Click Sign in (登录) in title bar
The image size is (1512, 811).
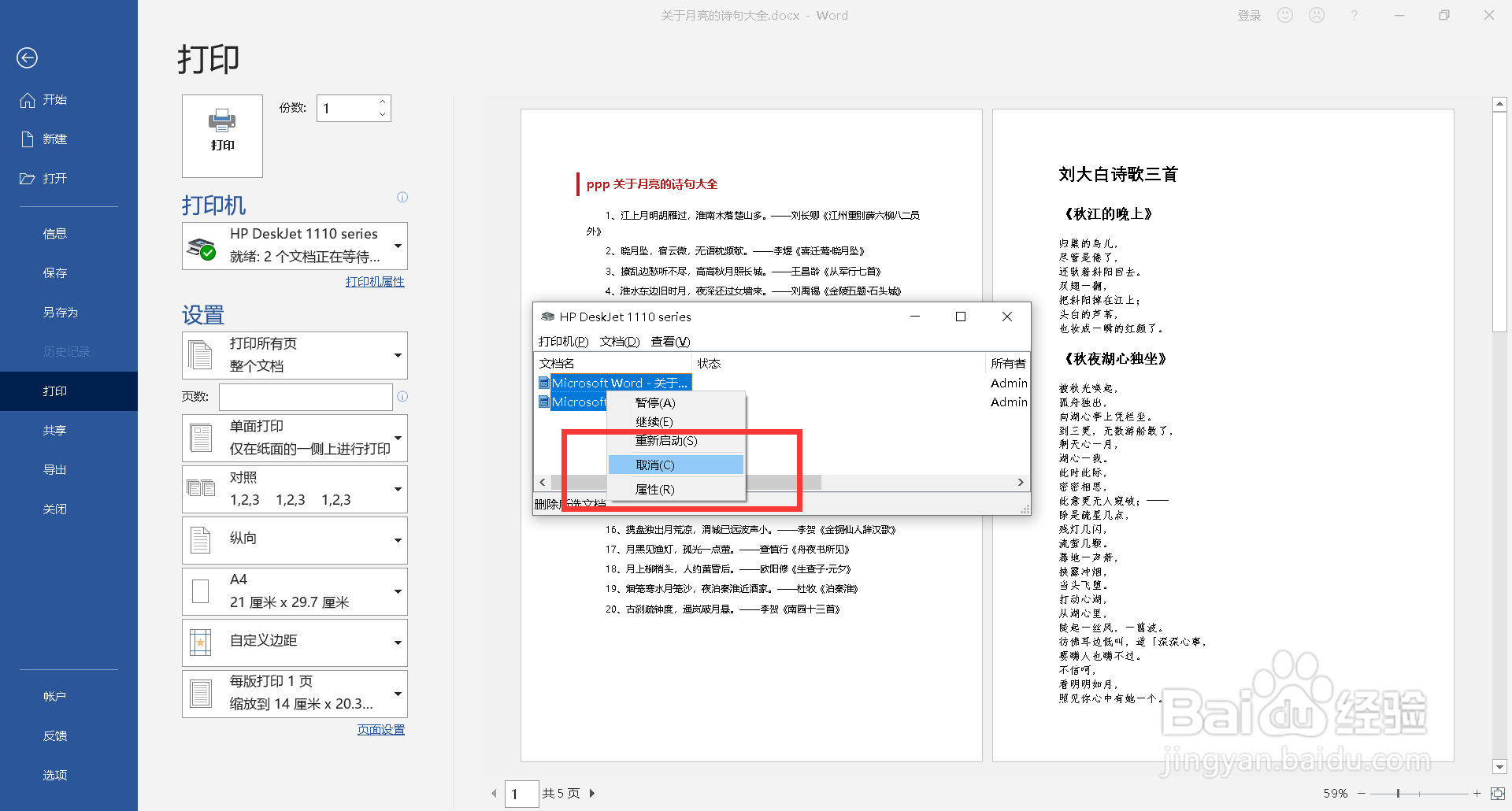[x=1249, y=15]
